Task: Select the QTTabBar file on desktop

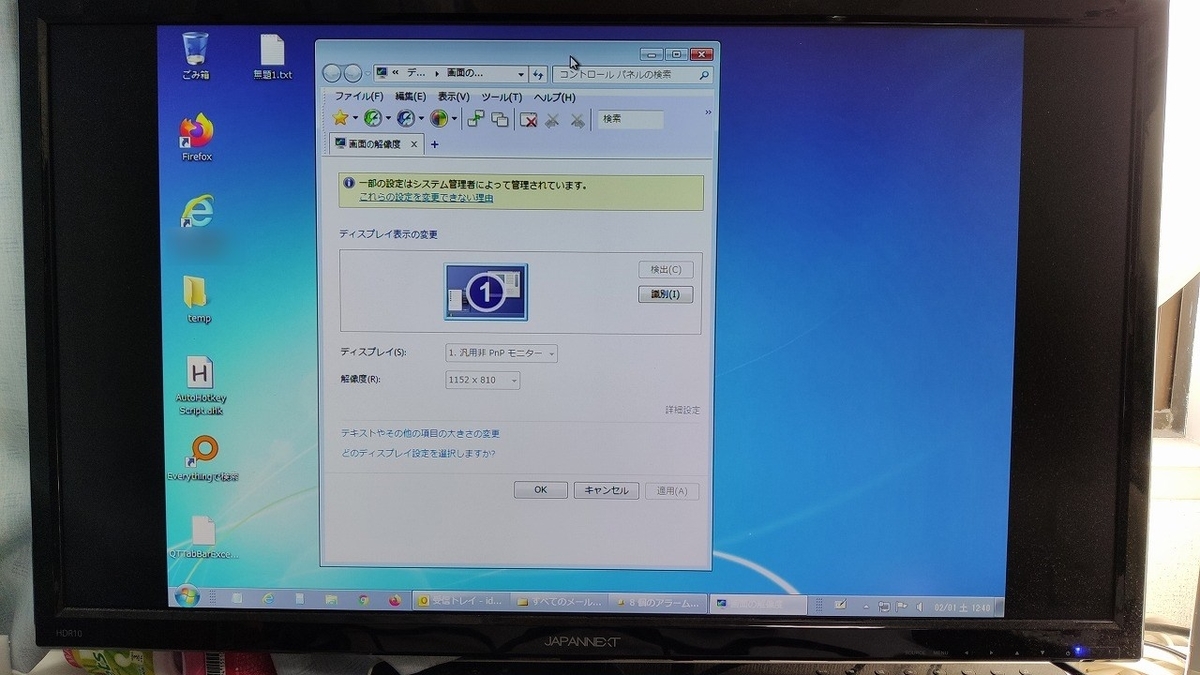Action: (203, 539)
